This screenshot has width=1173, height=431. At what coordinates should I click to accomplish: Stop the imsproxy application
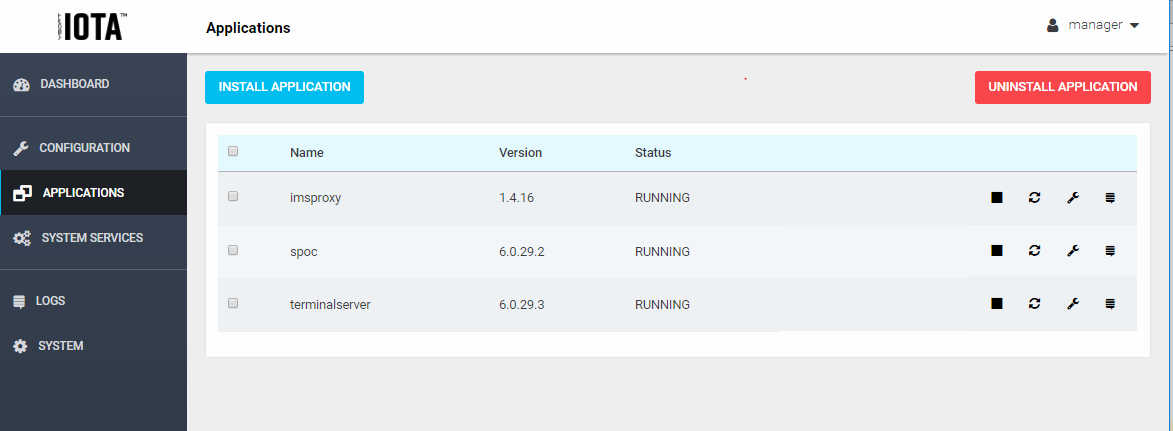point(997,198)
